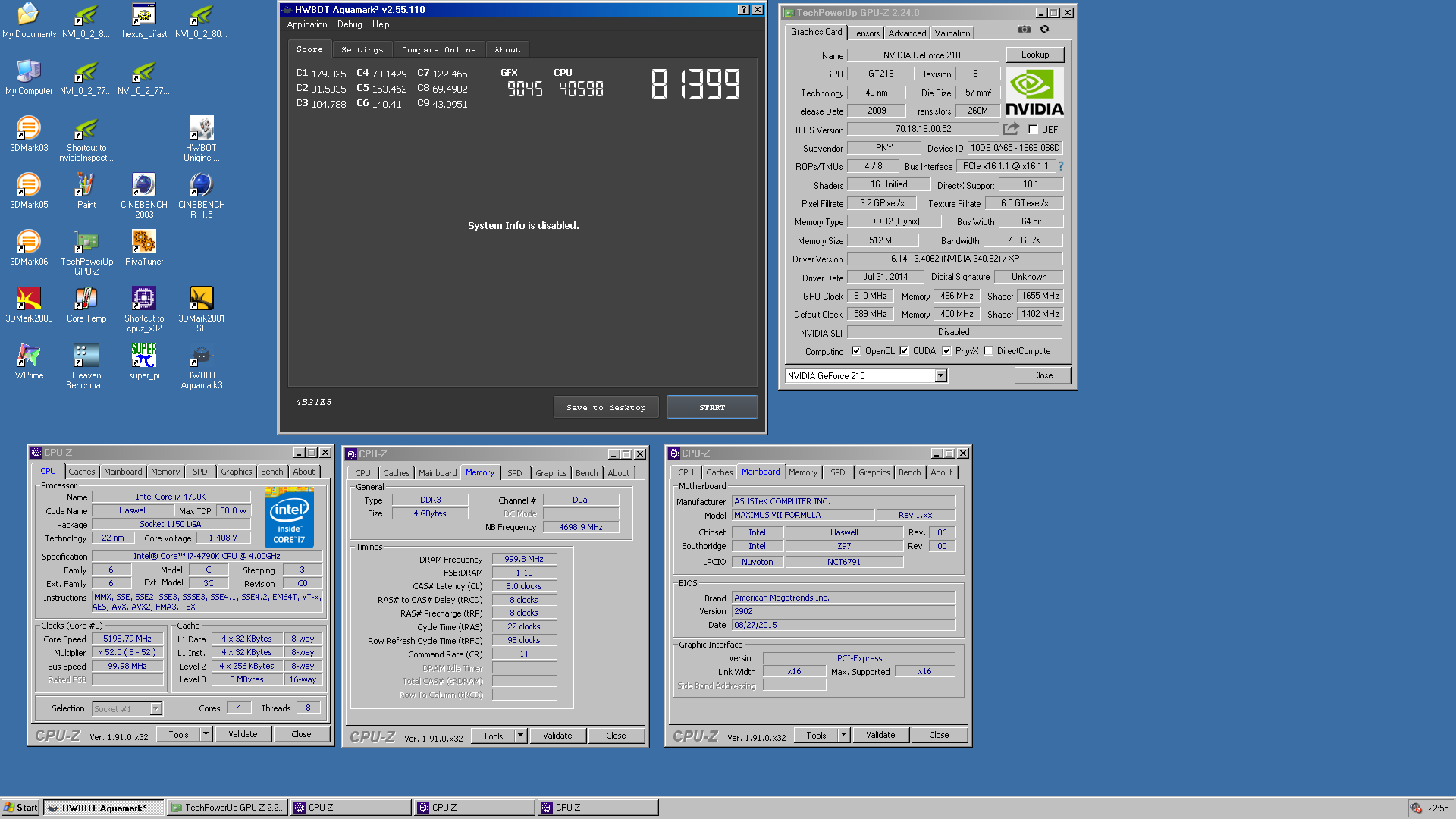Open the Debug menu in Aquamark
The width and height of the screenshot is (1456, 819).
pyautogui.click(x=350, y=24)
